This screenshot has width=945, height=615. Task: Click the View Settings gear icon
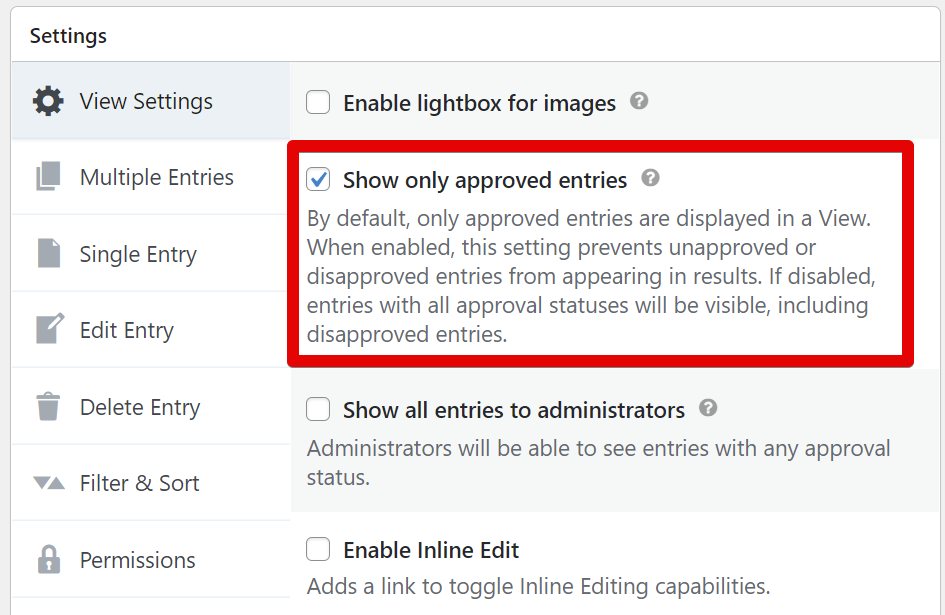48,101
